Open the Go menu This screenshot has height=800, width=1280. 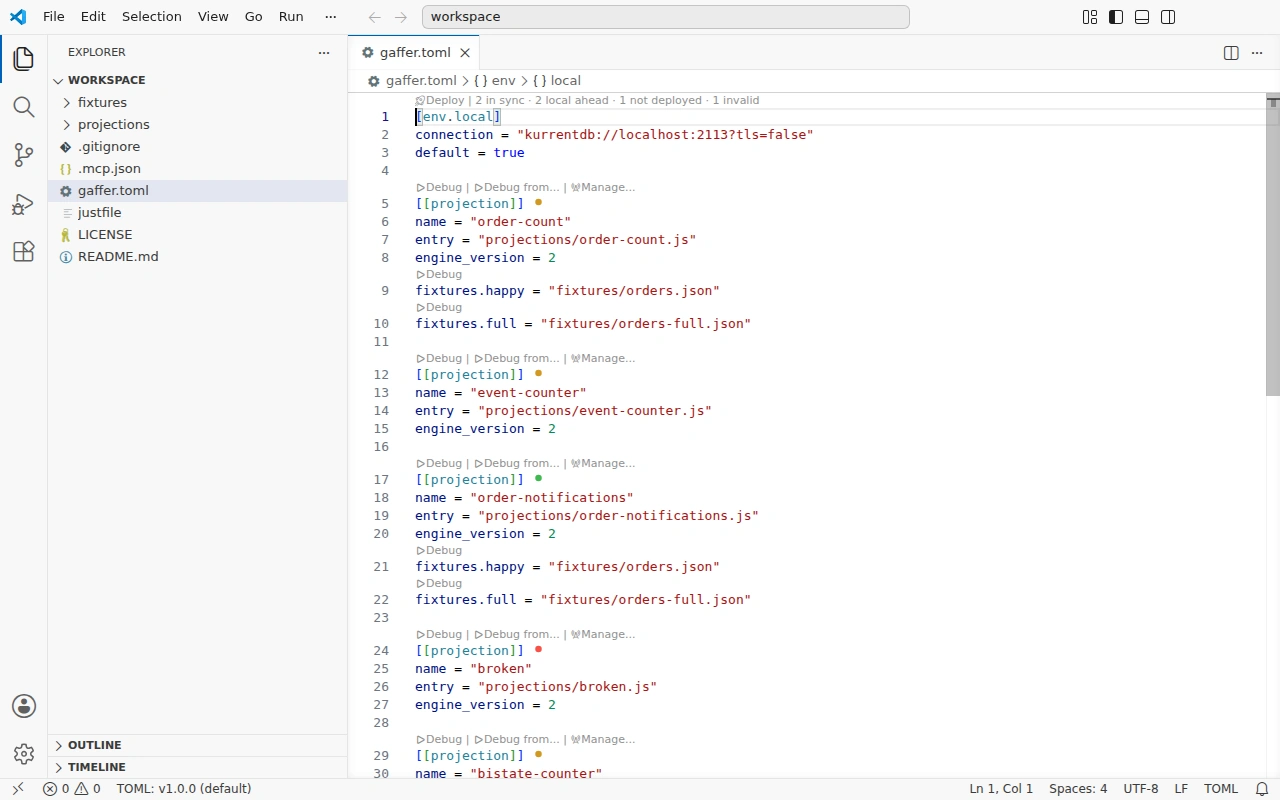(x=254, y=17)
